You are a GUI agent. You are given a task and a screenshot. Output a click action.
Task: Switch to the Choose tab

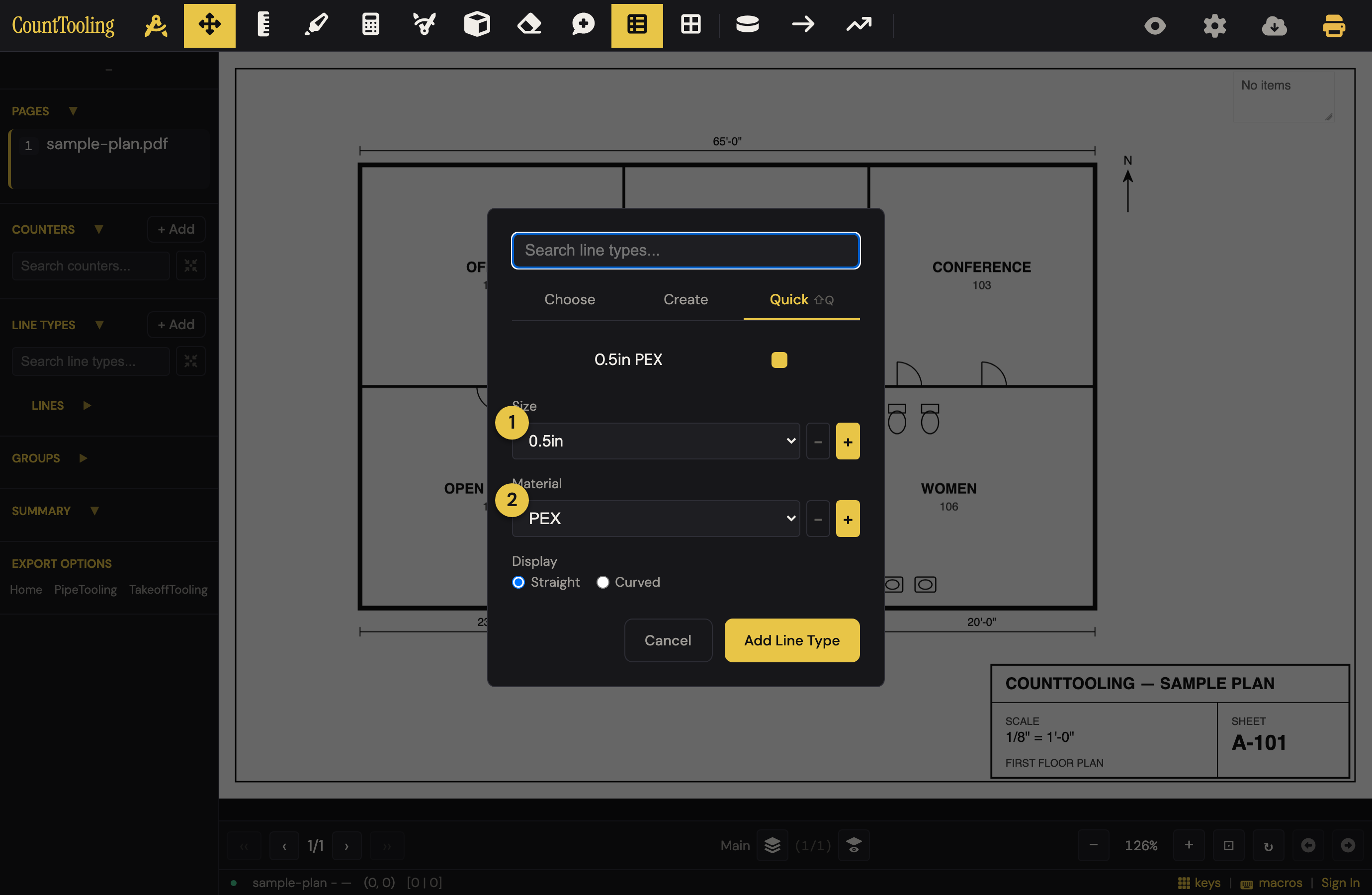coord(570,299)
